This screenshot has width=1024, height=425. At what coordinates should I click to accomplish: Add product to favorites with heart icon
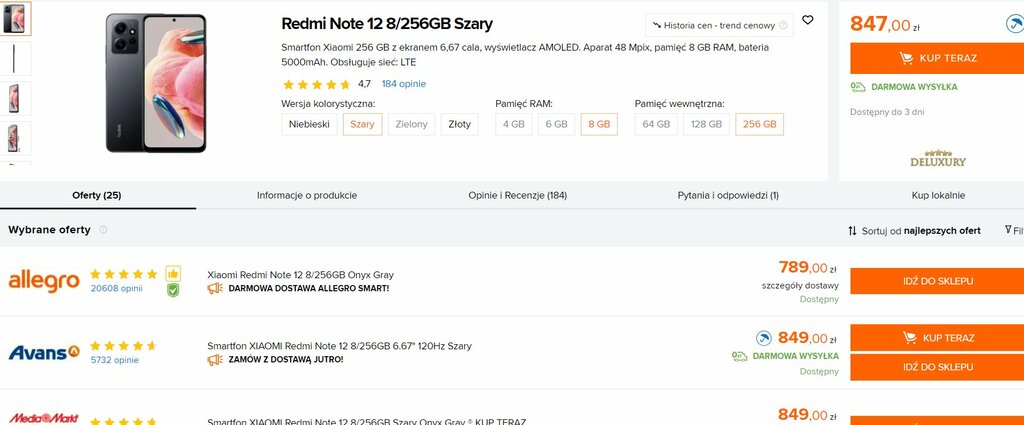(x=808, y=20)
